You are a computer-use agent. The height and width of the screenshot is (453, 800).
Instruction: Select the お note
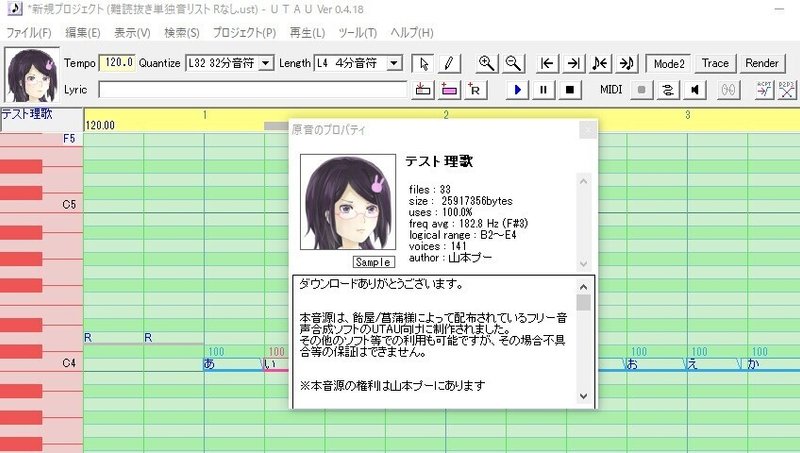(657, 364)
